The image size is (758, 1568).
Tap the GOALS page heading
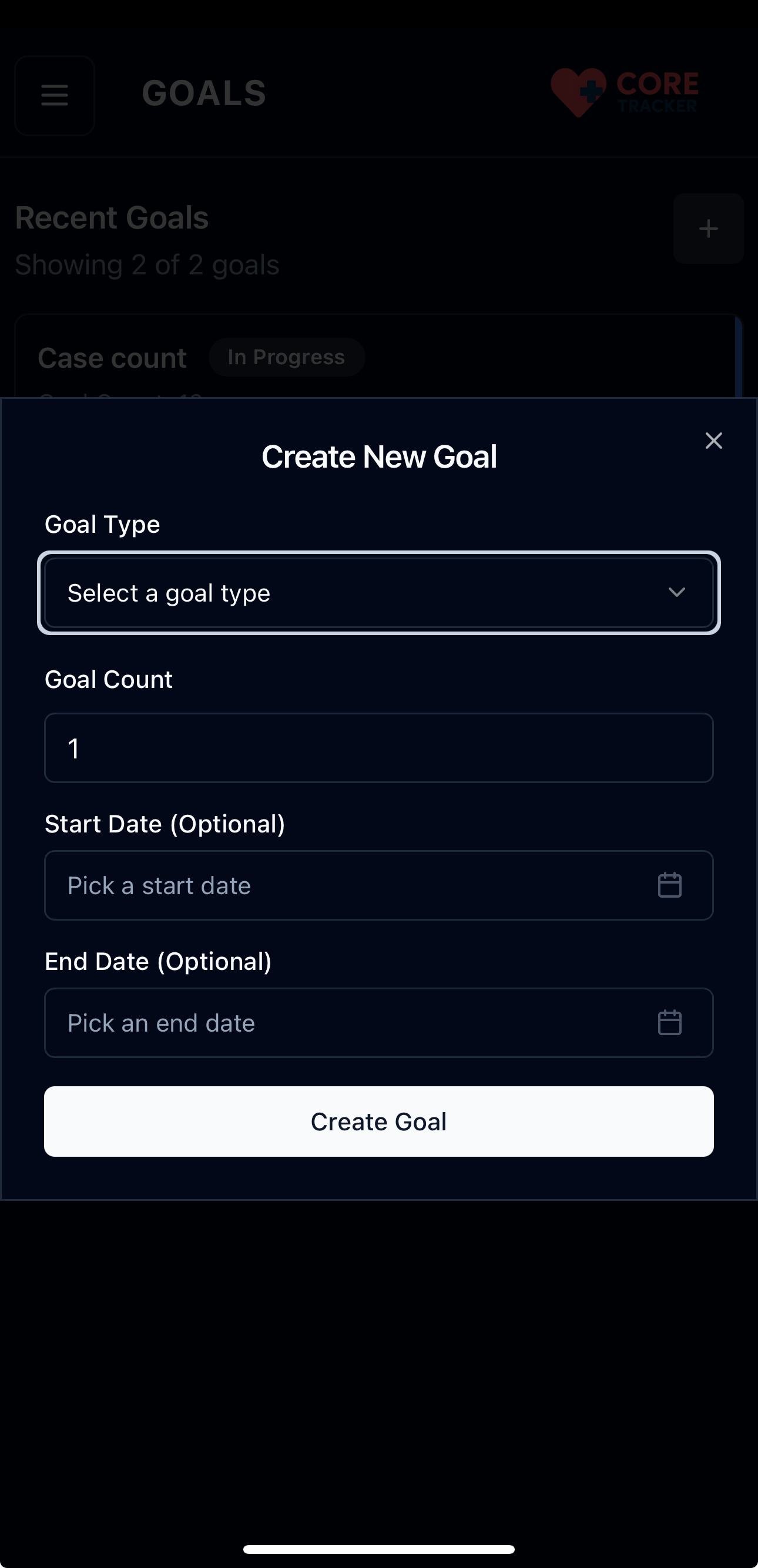pos(204,94)
